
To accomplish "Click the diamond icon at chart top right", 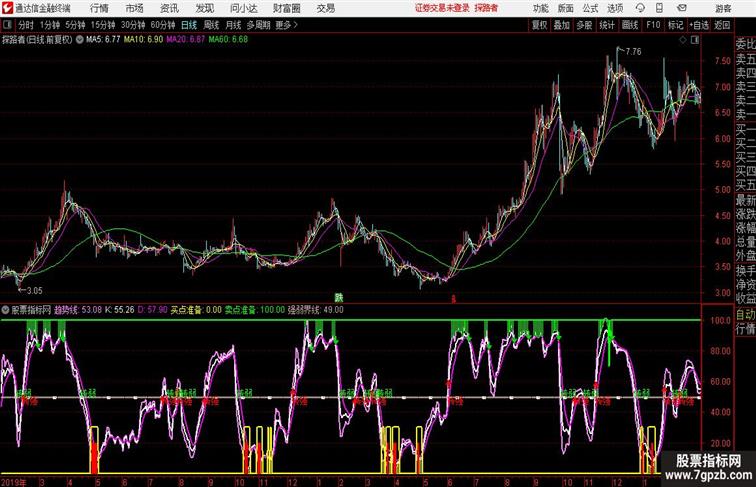I will (x=683, y=40).
